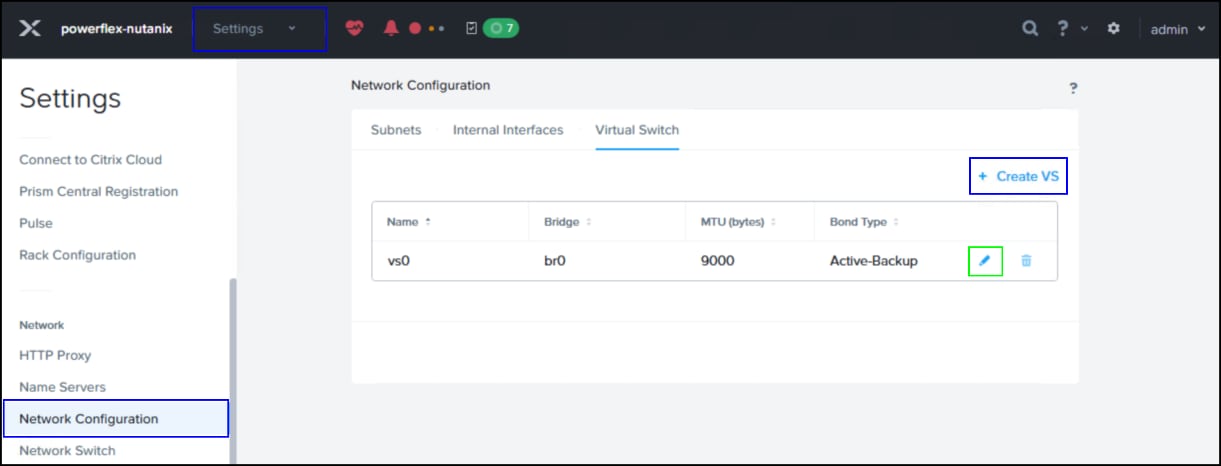The width and height of the screenshot is (1221, 466).
Task: Click the vs0 name cell
Action: [399, 261]
